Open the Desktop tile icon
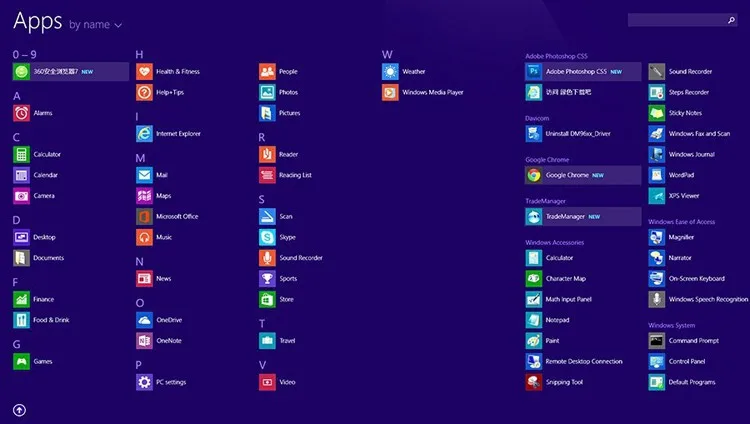 click(21, 237)
